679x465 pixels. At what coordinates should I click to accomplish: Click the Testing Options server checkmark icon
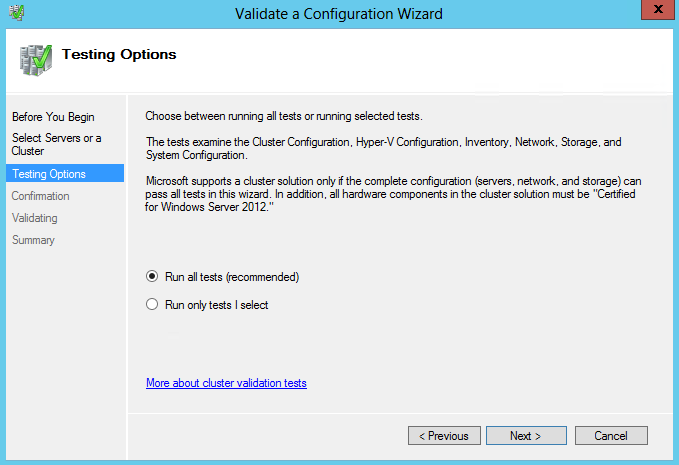36,60
